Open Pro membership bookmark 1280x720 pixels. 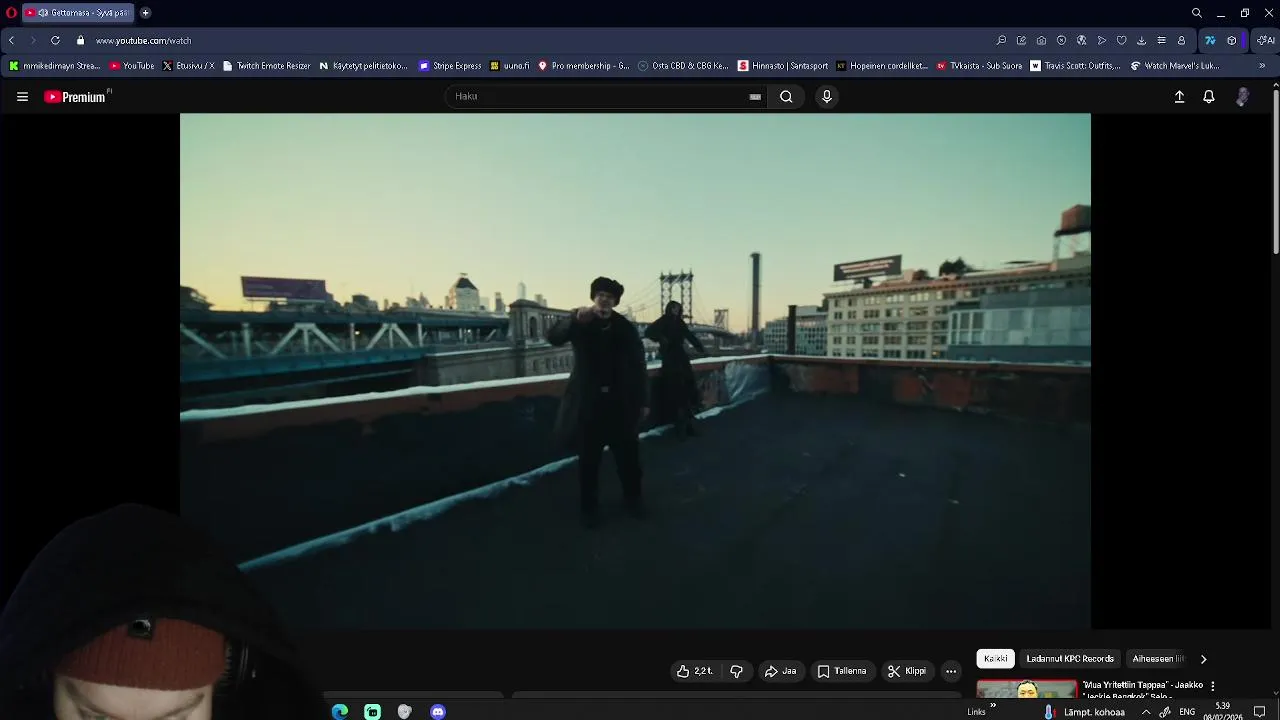tap(583, 66)
